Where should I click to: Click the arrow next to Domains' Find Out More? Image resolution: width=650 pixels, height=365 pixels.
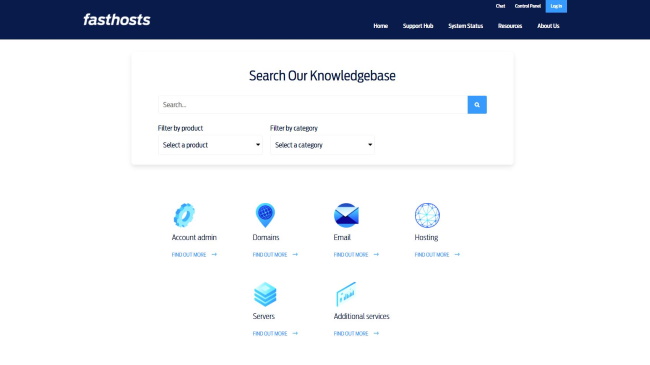295,254
